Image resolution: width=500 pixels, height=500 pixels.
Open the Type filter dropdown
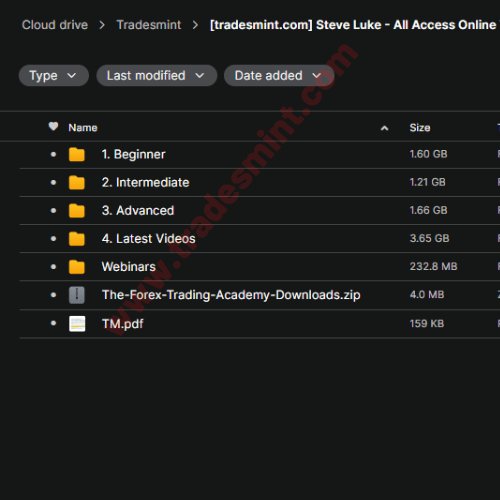pos(54,76)
